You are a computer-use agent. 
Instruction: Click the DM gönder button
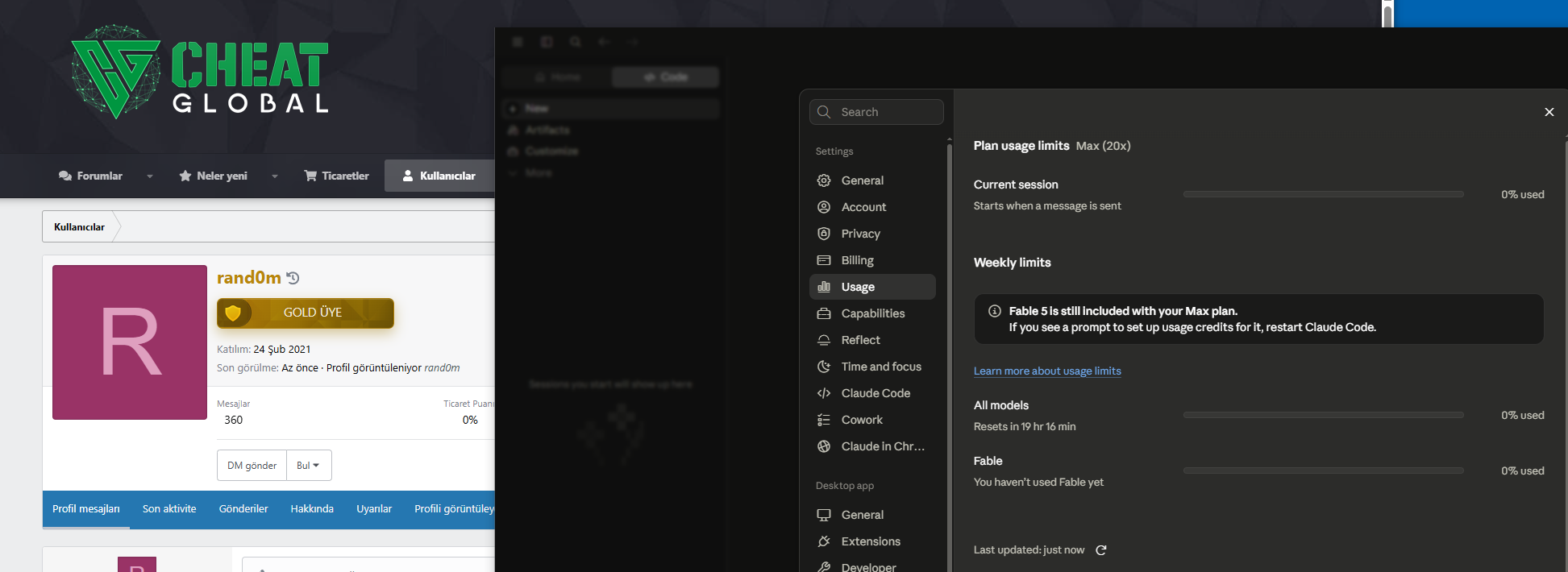(x=252, y=465)
